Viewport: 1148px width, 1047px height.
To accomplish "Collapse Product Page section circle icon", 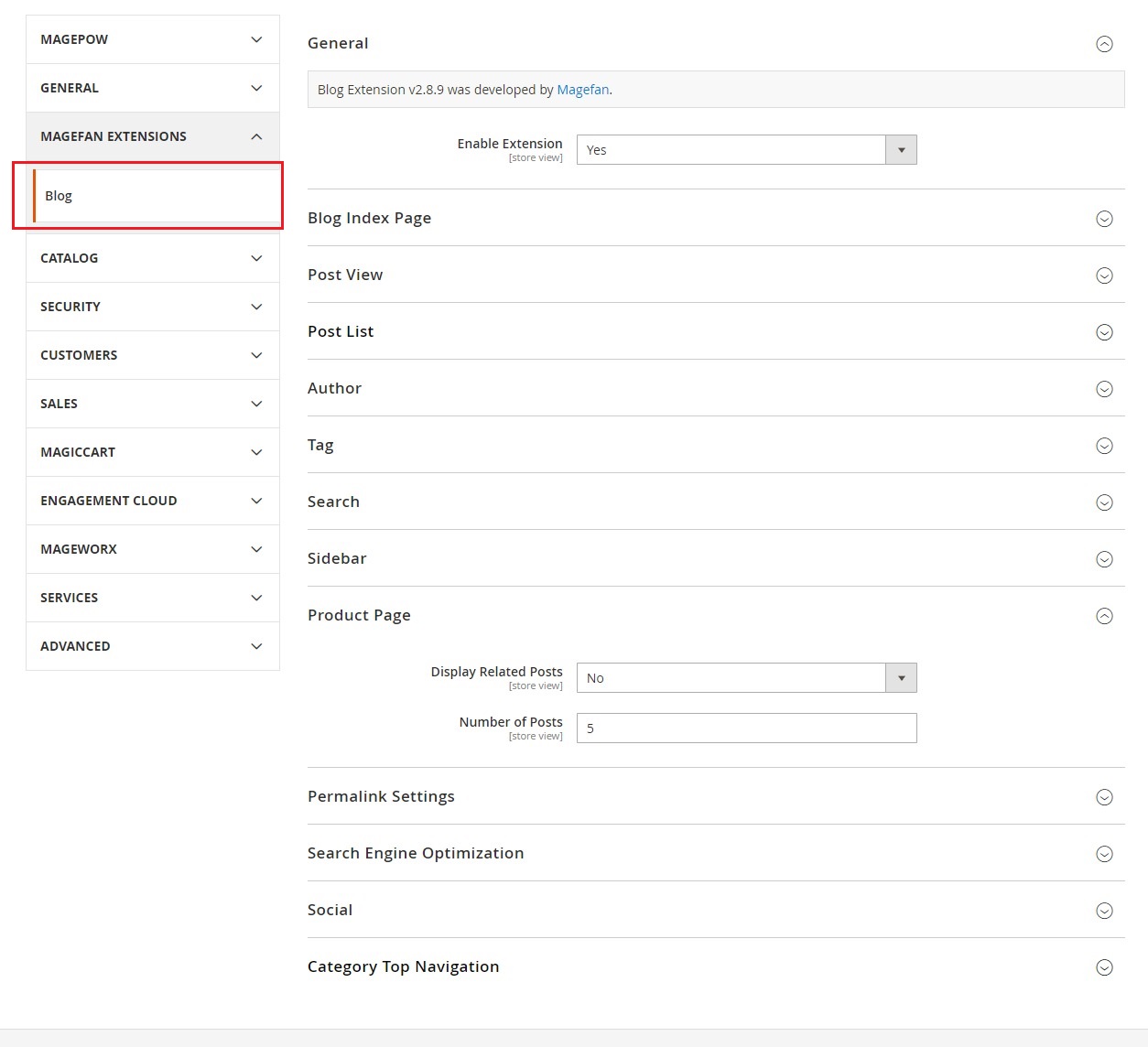I will tap(1104, 616).
